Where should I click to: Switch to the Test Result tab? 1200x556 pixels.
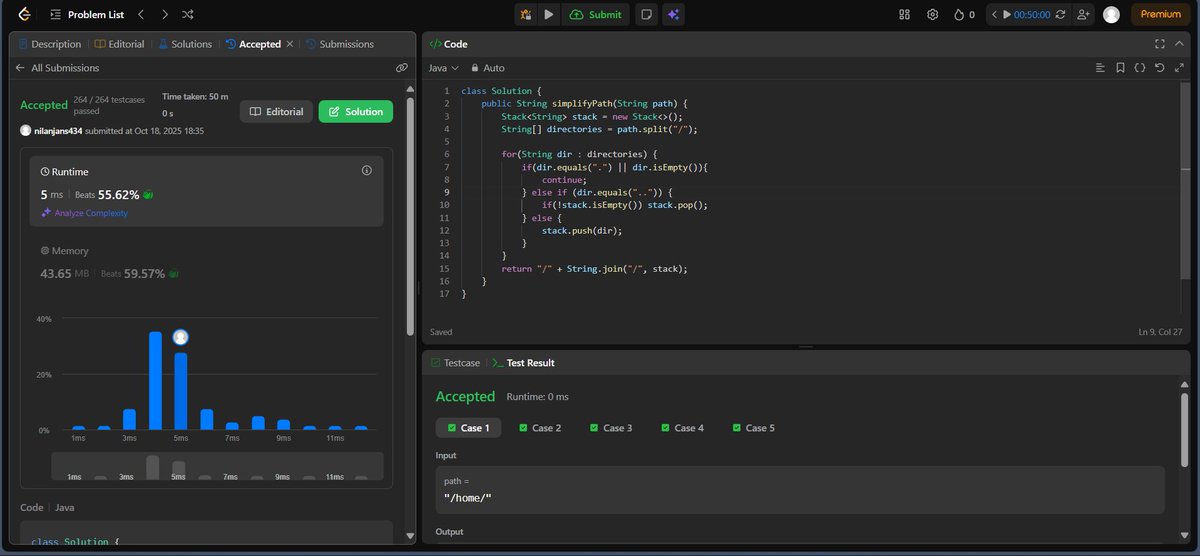(x=523, y=363)
